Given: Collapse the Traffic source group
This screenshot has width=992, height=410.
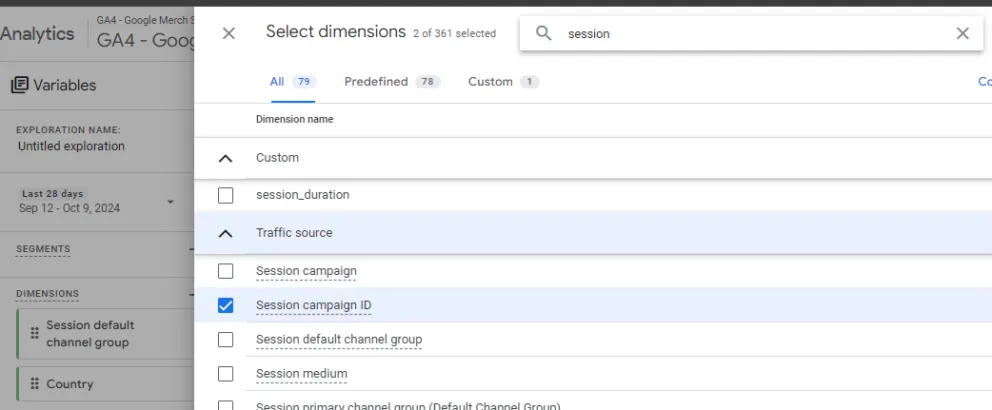Looking at the screenshot, I should 226,233.
